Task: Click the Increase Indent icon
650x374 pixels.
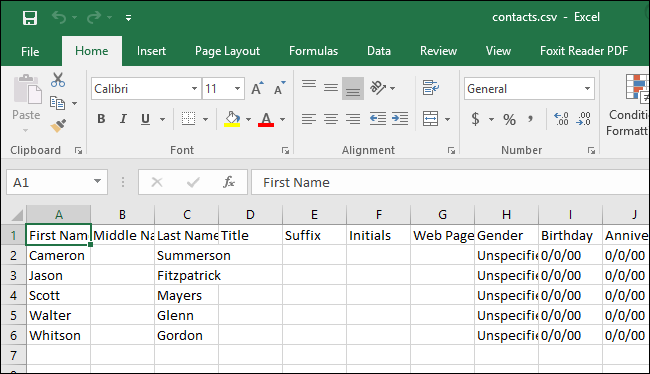Action: pos(400,119)
